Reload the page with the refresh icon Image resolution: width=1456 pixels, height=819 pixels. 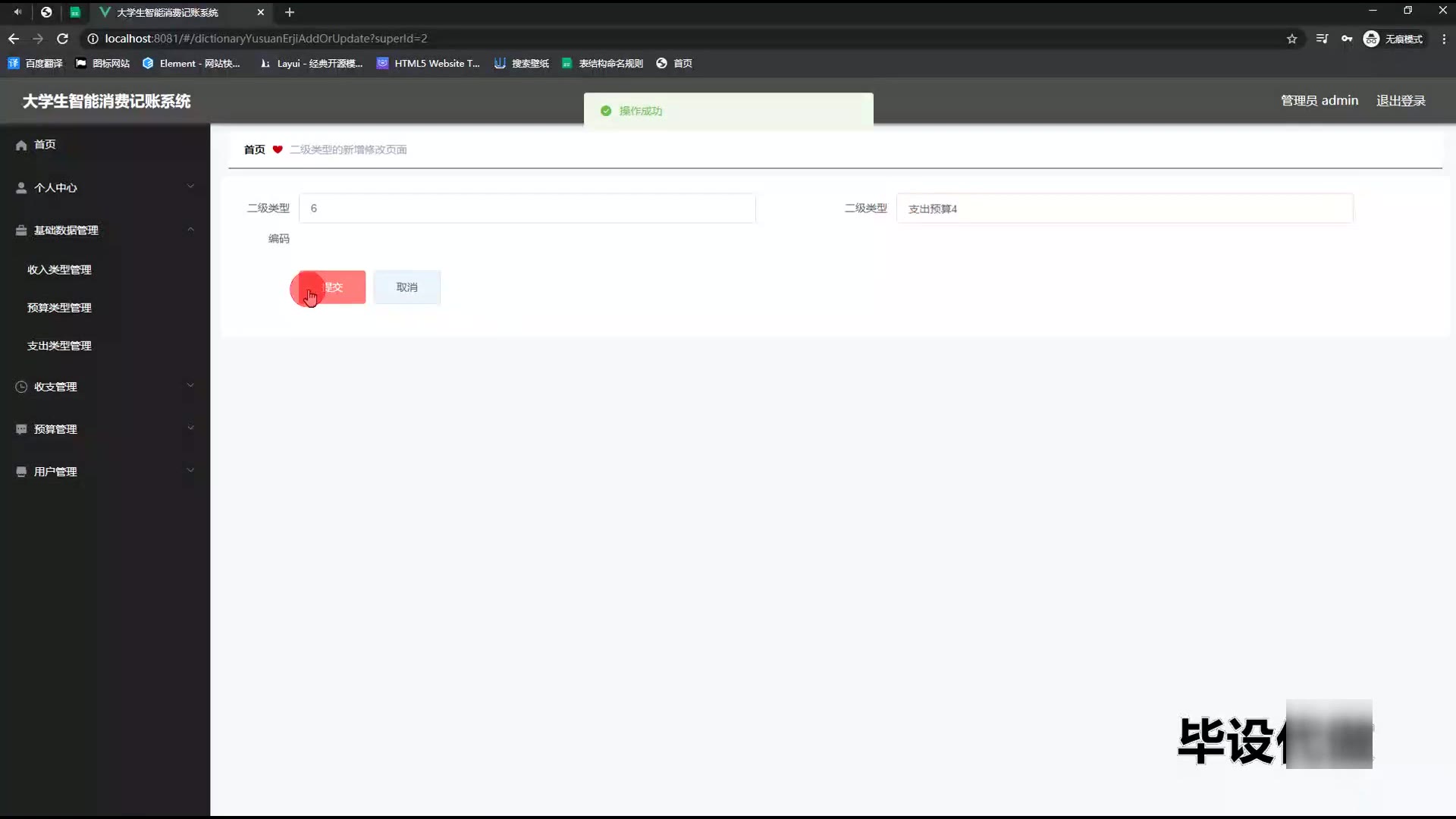tap(63, 39)
